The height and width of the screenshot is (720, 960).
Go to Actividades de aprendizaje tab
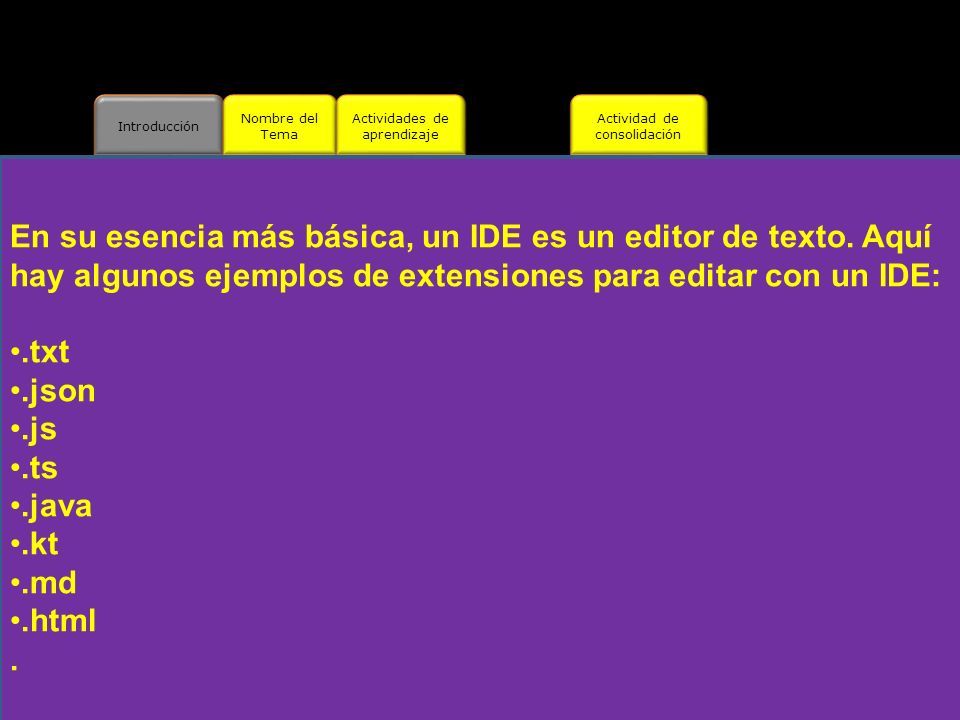[x=400, y=126]
